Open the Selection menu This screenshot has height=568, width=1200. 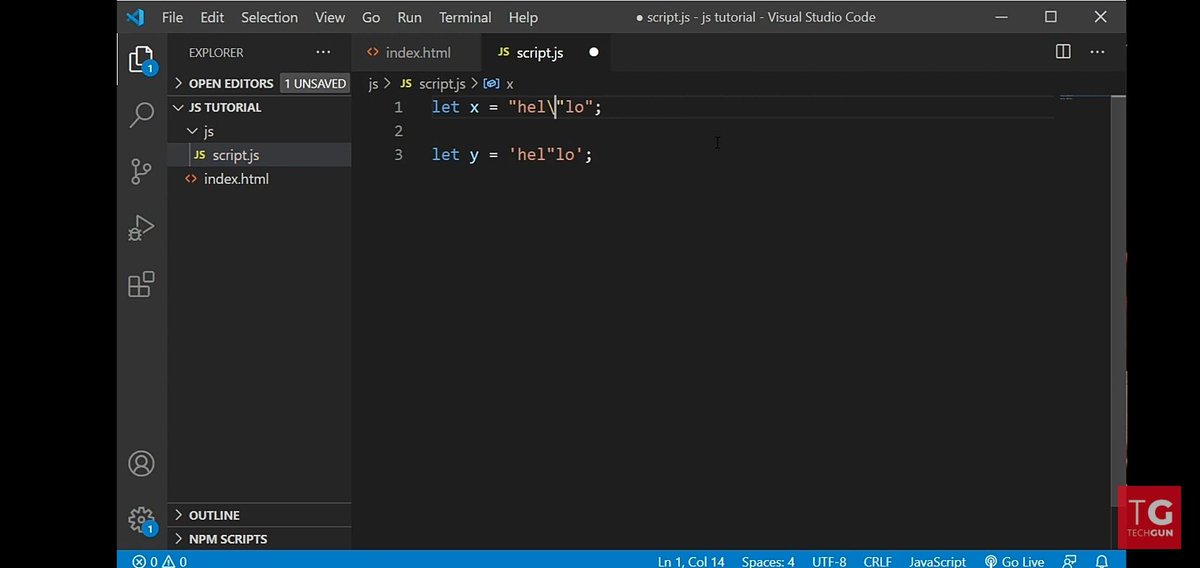pyautogui.click(x=269, y=17)
